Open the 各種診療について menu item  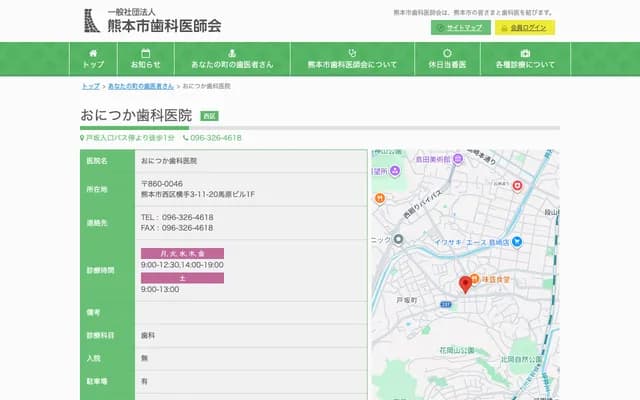525,58
